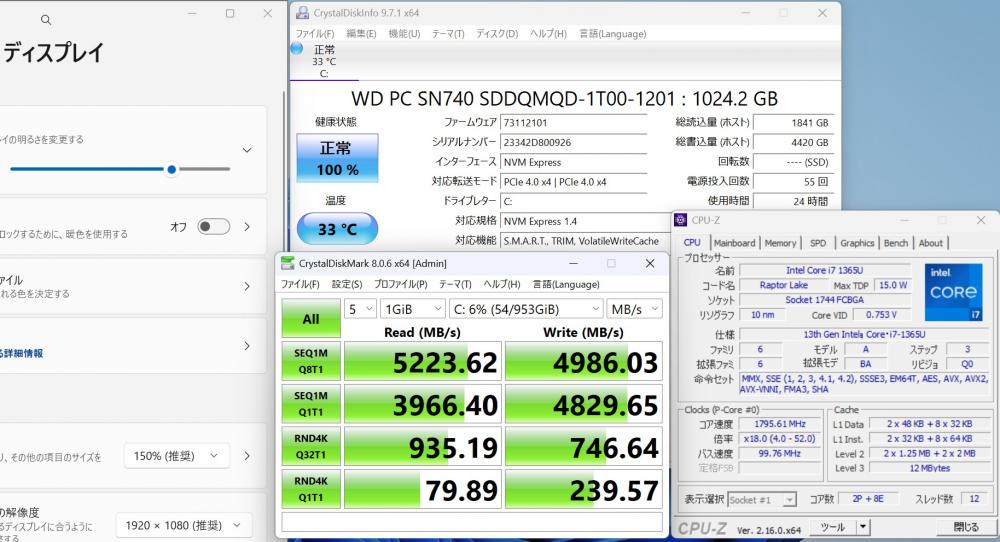
Task: Click the CPU-Z title bar app icon
Action: (x=681, y=219)
